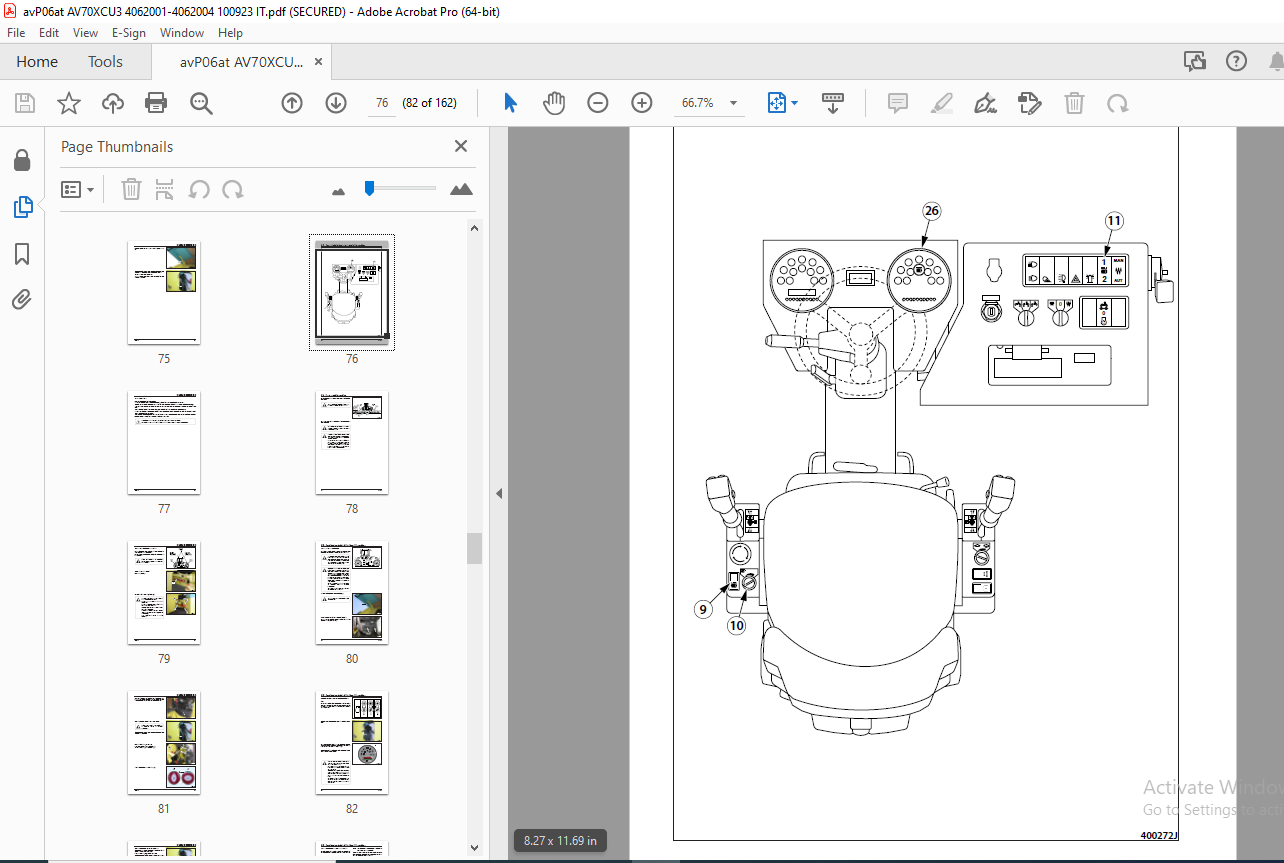The image size is (1284, 863).
Task: Select the page 75 thumbnail
Action: [164, 293]
